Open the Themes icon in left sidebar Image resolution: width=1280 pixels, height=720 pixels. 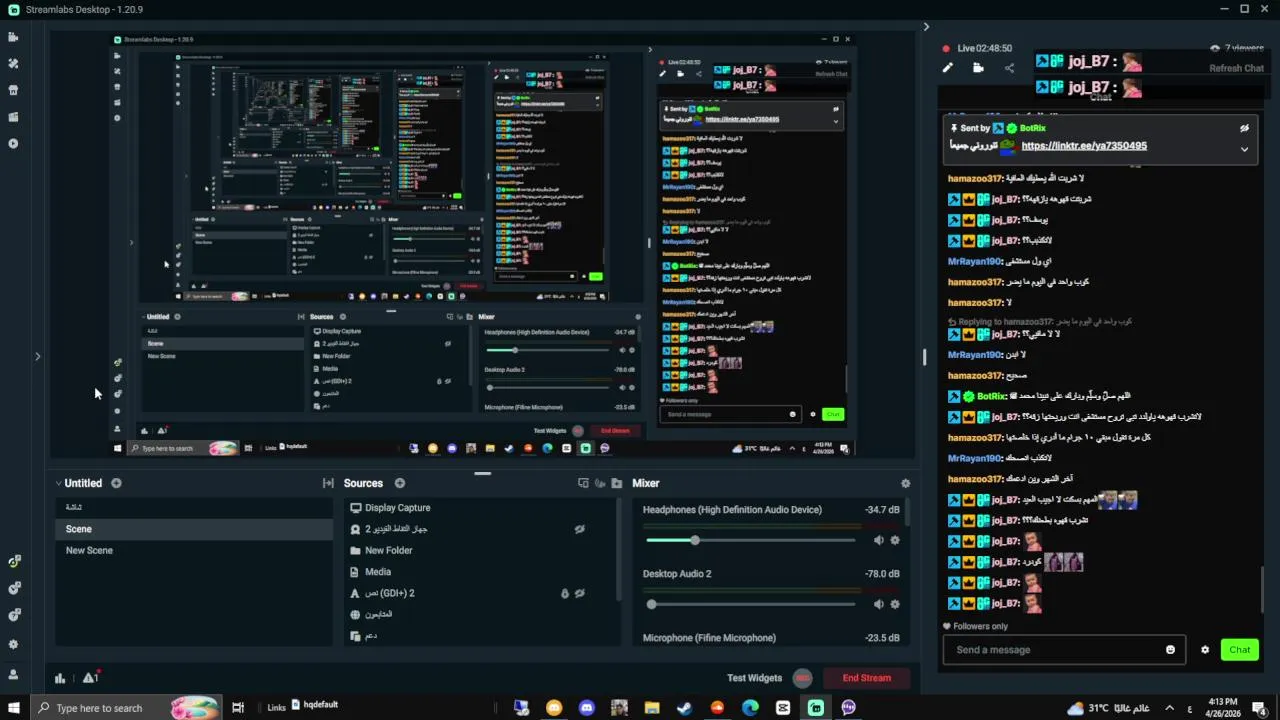13,63
